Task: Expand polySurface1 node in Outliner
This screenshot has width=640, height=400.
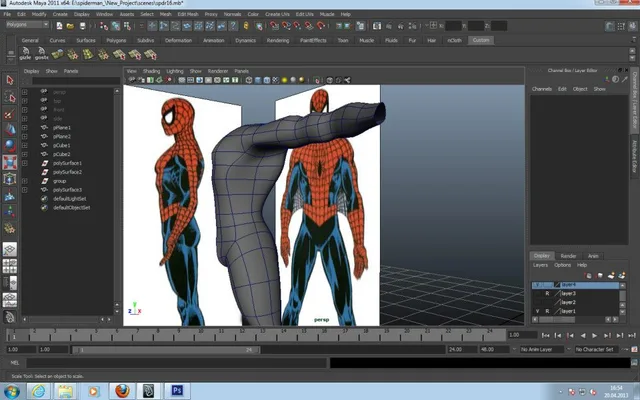Action: click(x=25, y=163)
